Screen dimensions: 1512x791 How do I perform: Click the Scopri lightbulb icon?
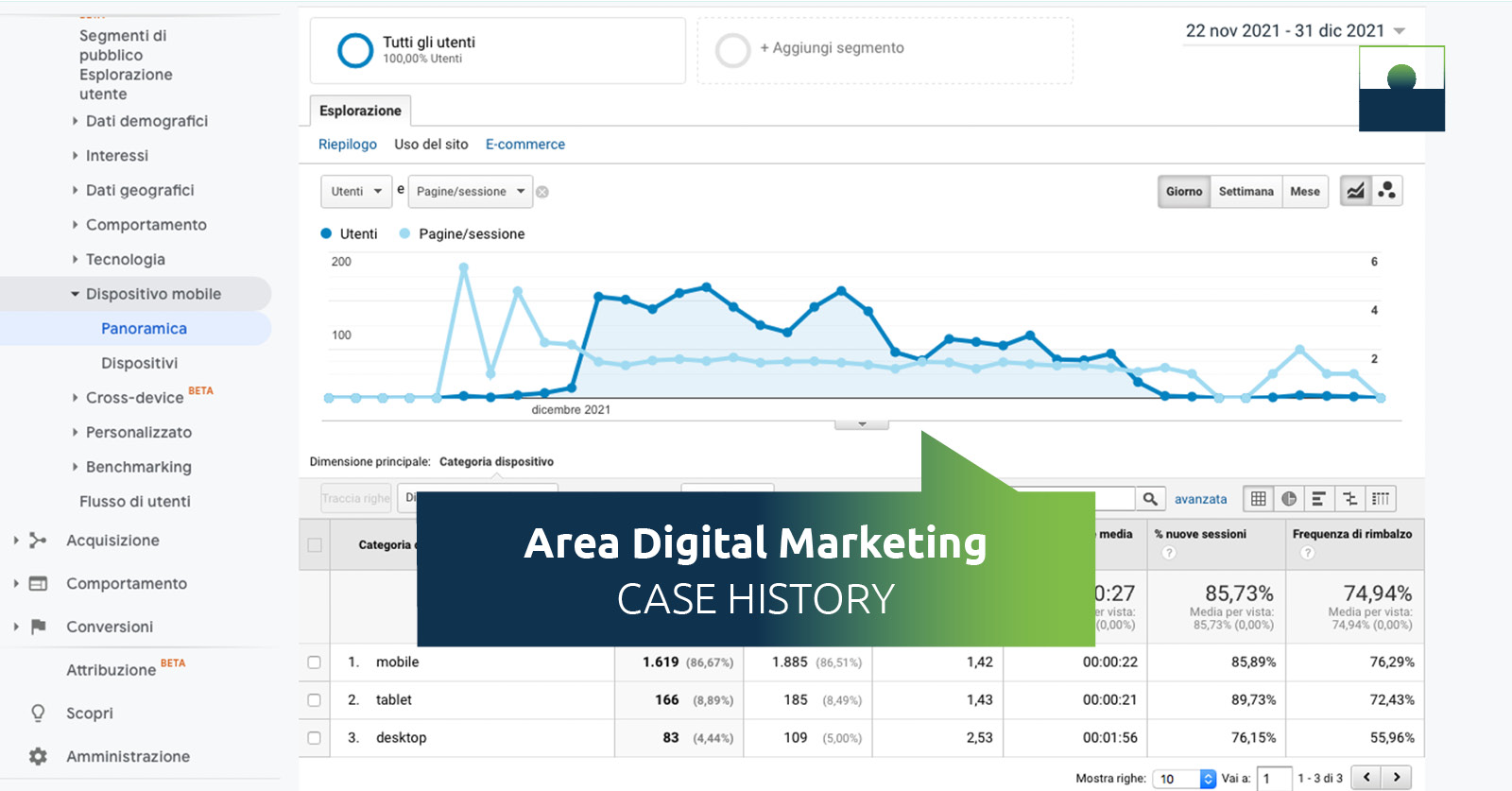pyautogui.click(x=38, y=714)
